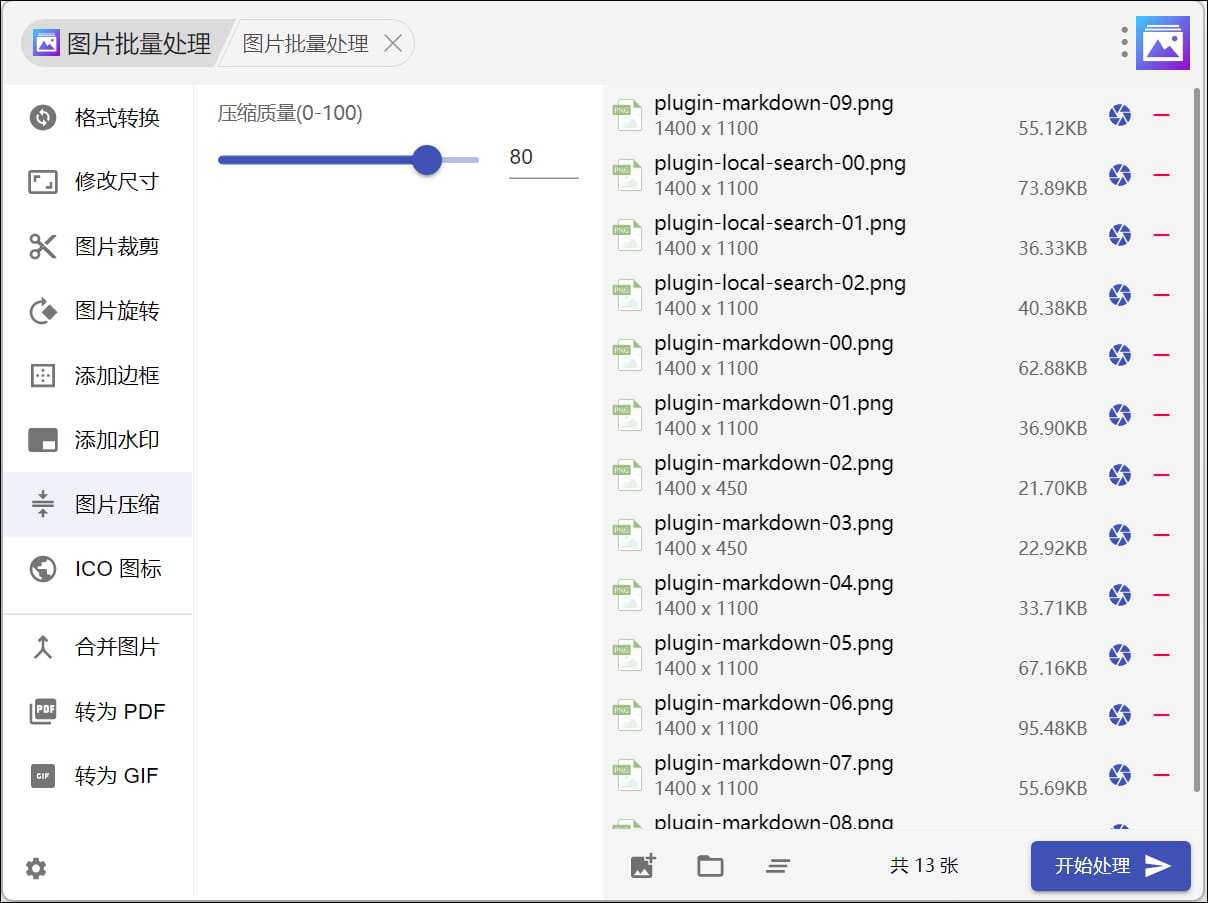Click shutter icon for plugin-markdown-01.png
Viewport: 1208px width, 903px height.
(1120, 415)
